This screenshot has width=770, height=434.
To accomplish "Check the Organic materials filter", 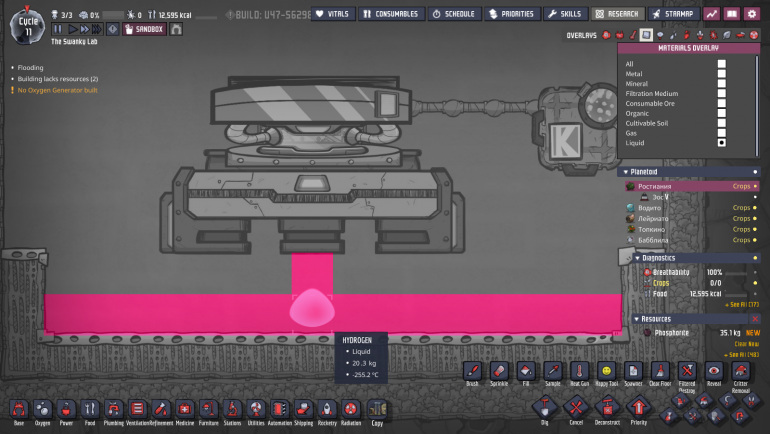I will (721, 113).
